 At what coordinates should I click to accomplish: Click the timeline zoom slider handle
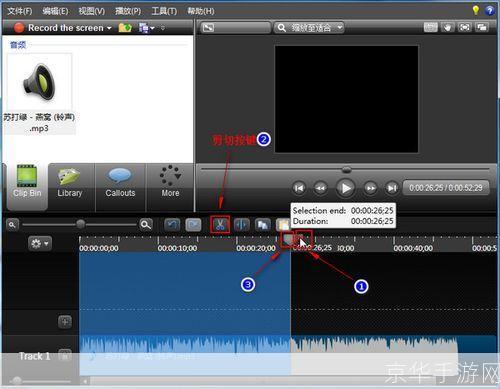click(x=80, y=224)
